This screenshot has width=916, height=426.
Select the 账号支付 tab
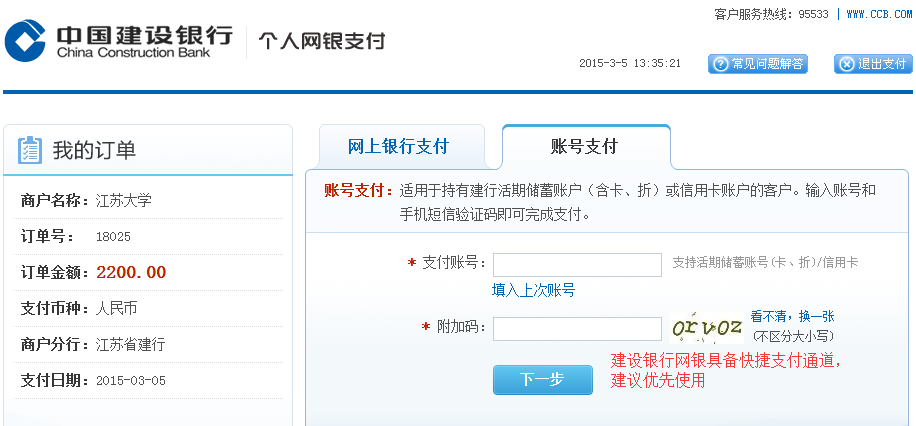pos(584,146)
